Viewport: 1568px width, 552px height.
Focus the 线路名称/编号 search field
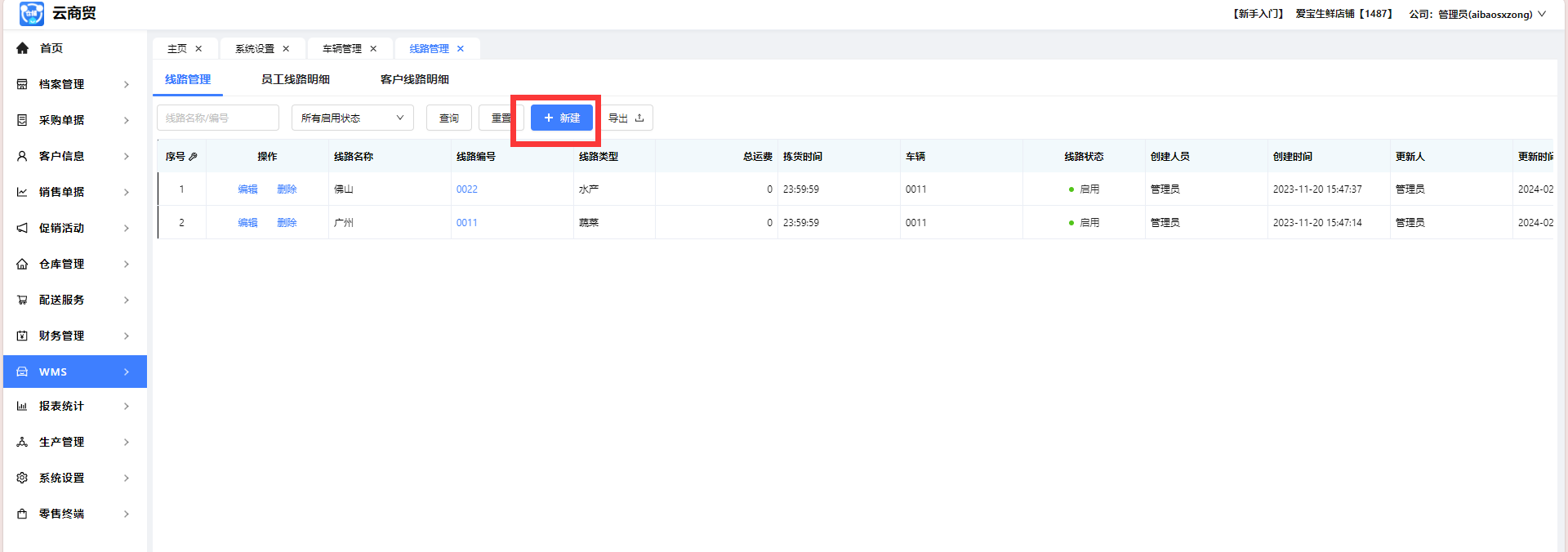pyautogui.click(x=217, y=118)
